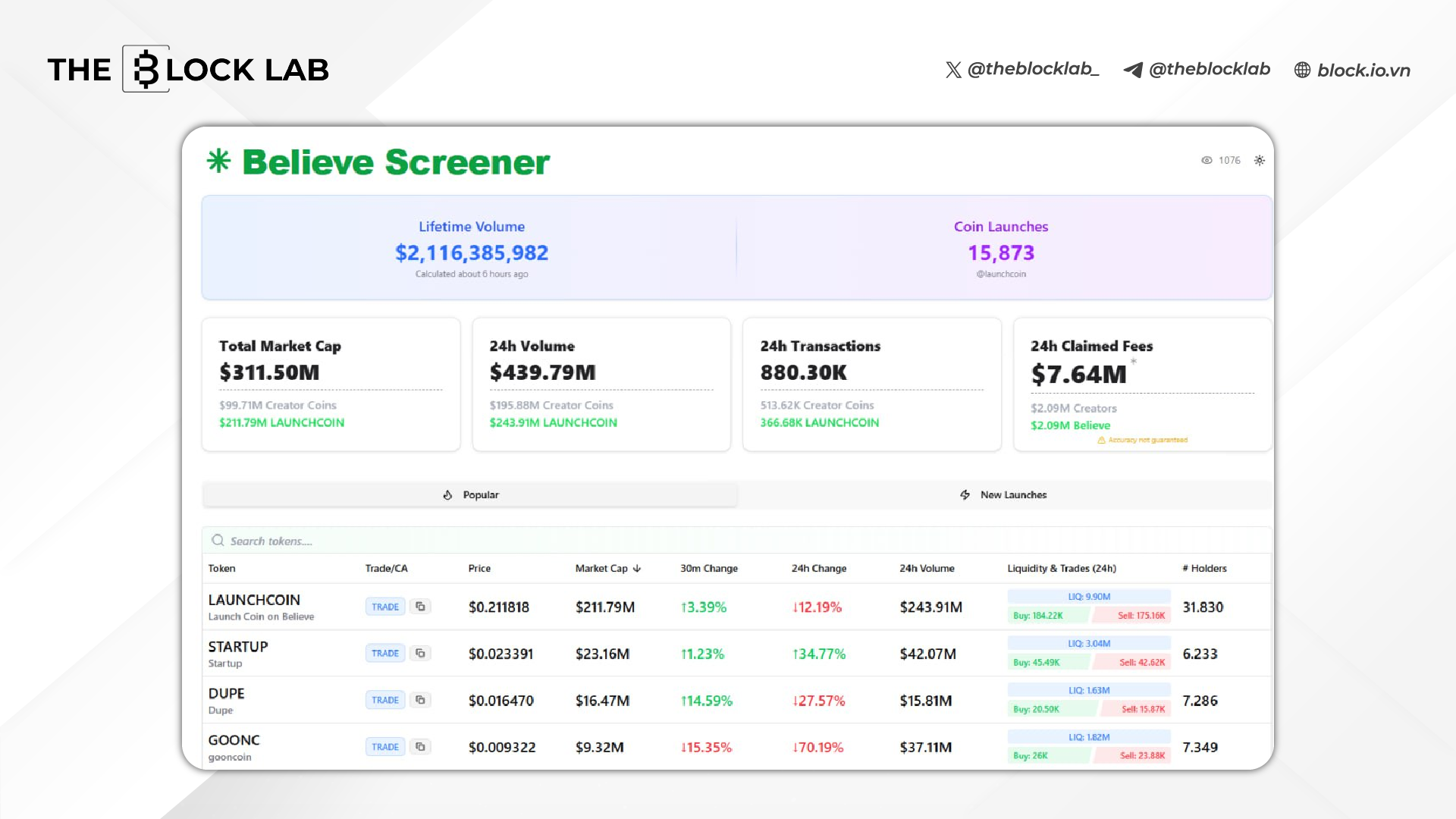Copy LAUNCHCOIN contract address icon
This screenshot has width=1456, height=819.
click(420, 607)
